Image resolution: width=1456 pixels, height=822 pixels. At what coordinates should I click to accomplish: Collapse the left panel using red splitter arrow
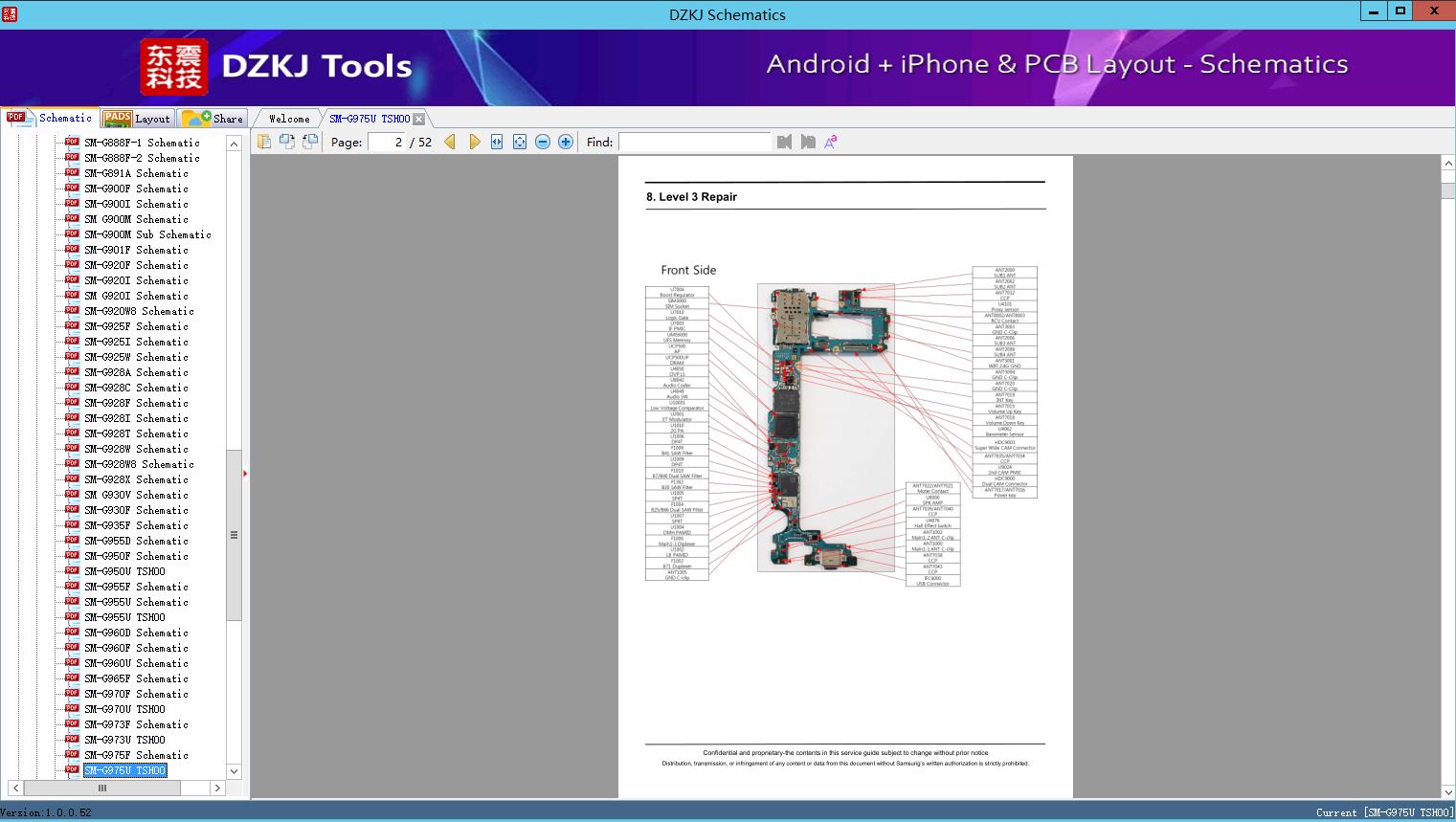tap(245, 474)
